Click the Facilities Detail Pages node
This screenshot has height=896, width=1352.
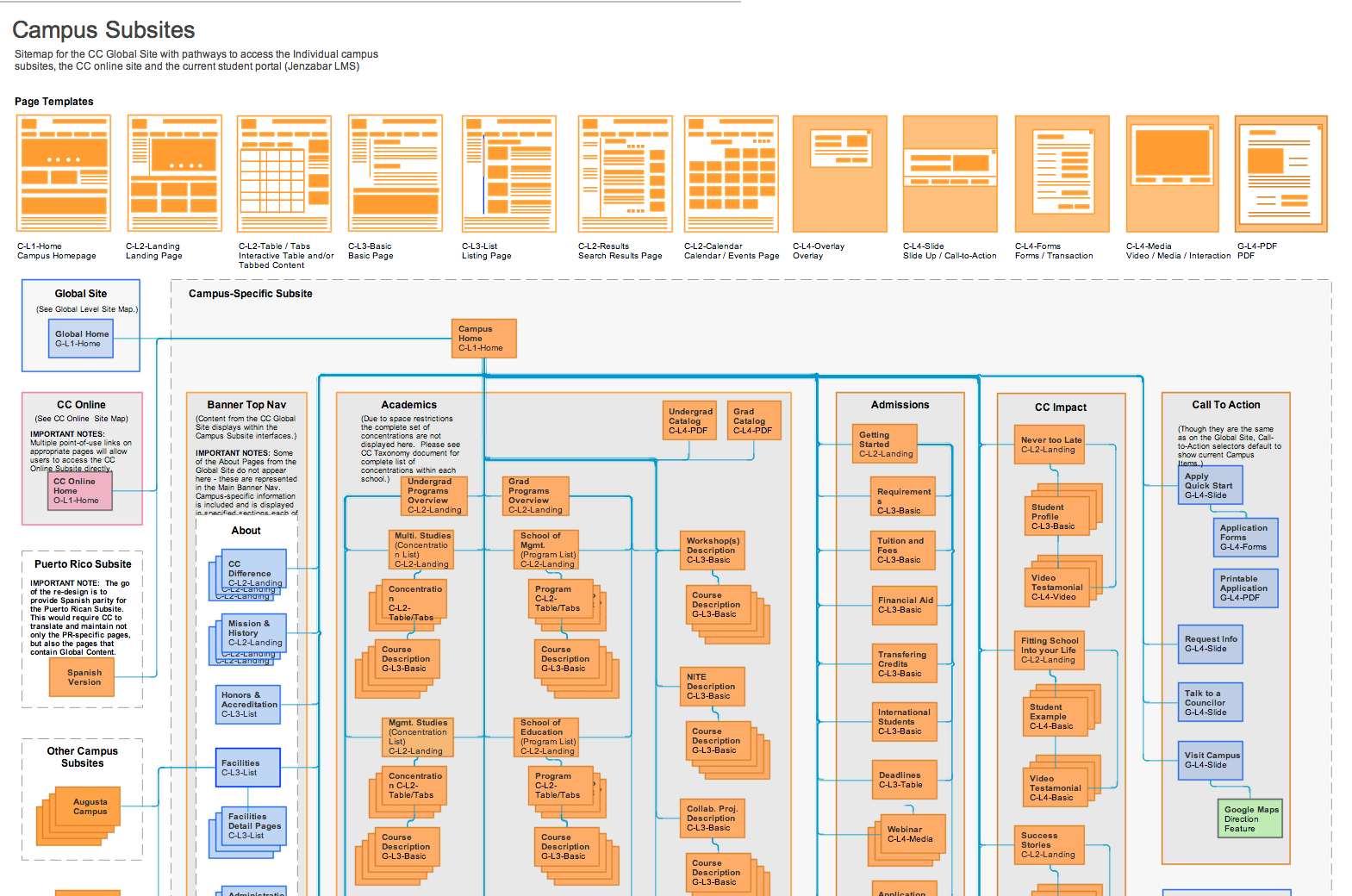point(254,825)
